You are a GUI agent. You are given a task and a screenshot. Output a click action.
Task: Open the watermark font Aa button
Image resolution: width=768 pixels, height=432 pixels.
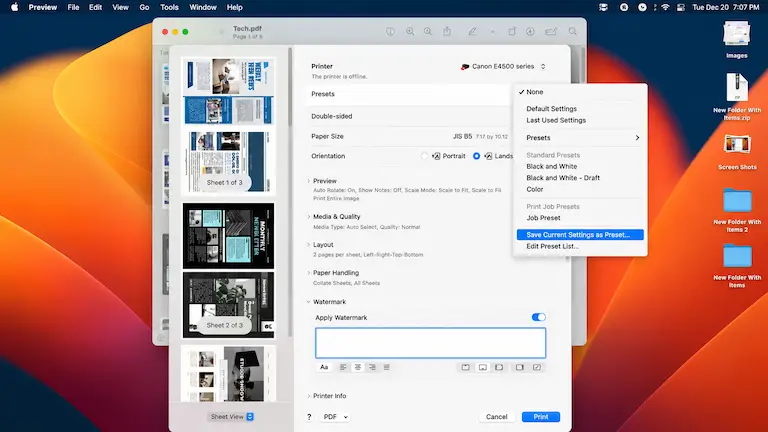324,367
